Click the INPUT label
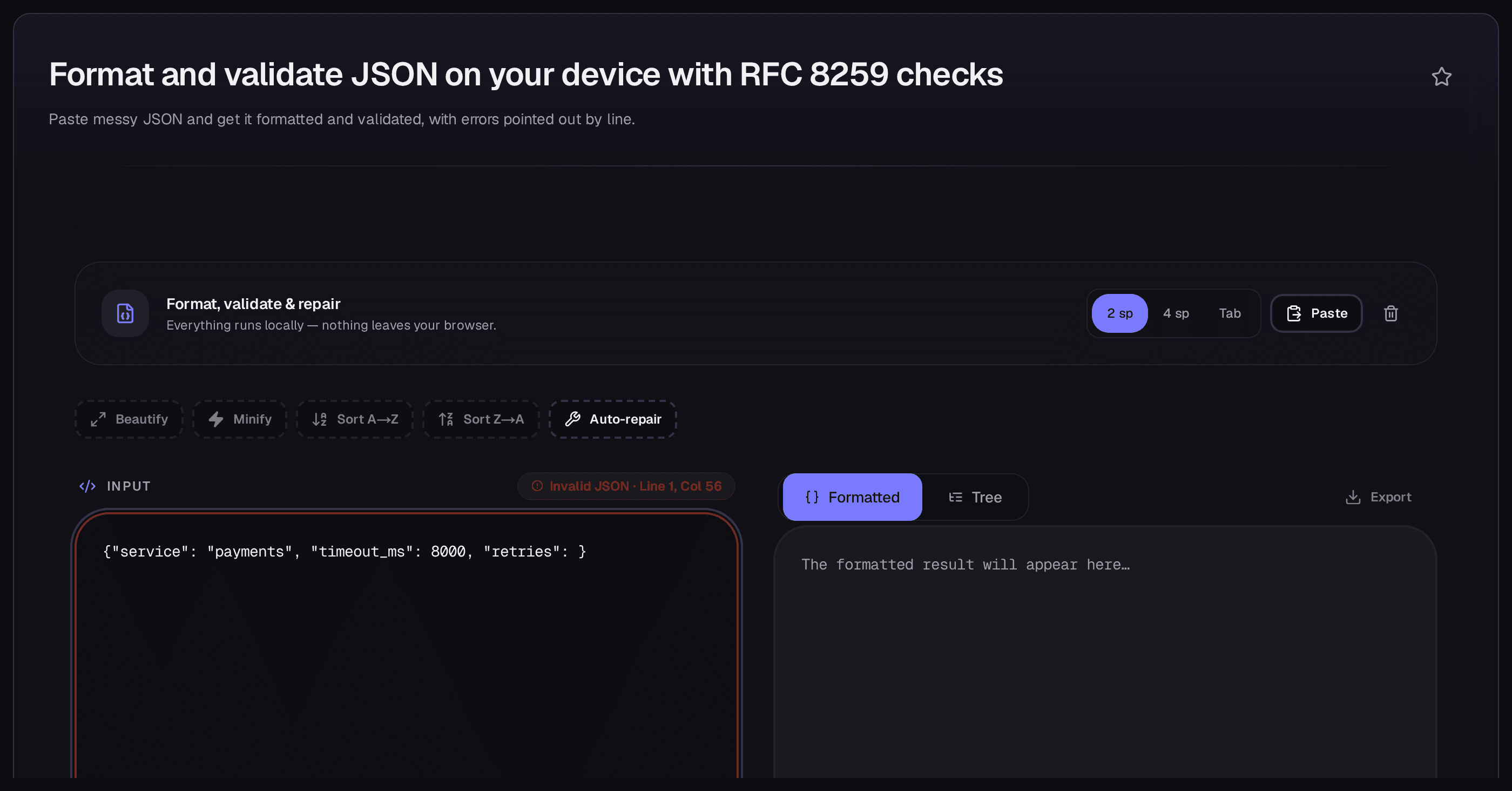1512x791 pixels. (x=129, y=486)
